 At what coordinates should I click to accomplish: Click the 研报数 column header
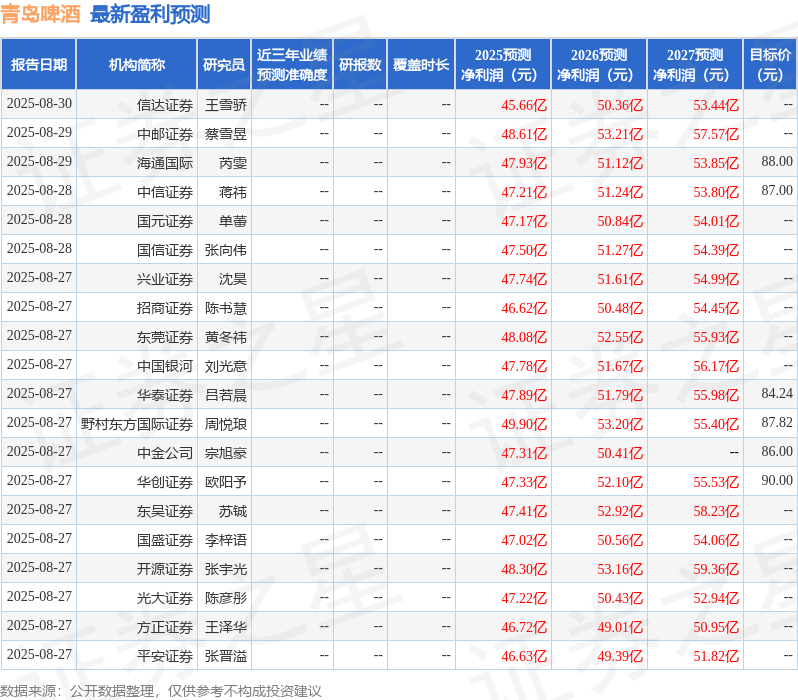pyautogui.click(x=360, y=65)
